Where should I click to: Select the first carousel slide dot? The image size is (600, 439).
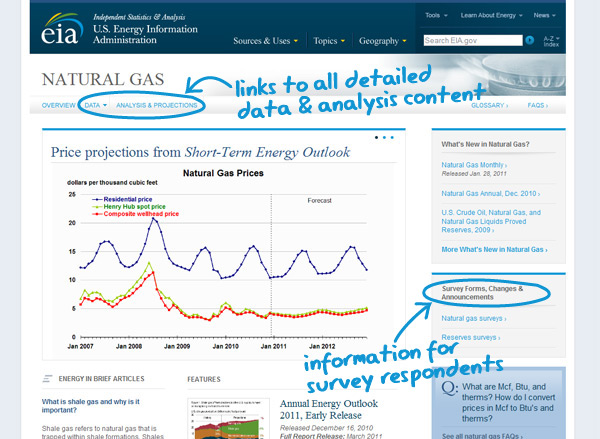point(377,137)
